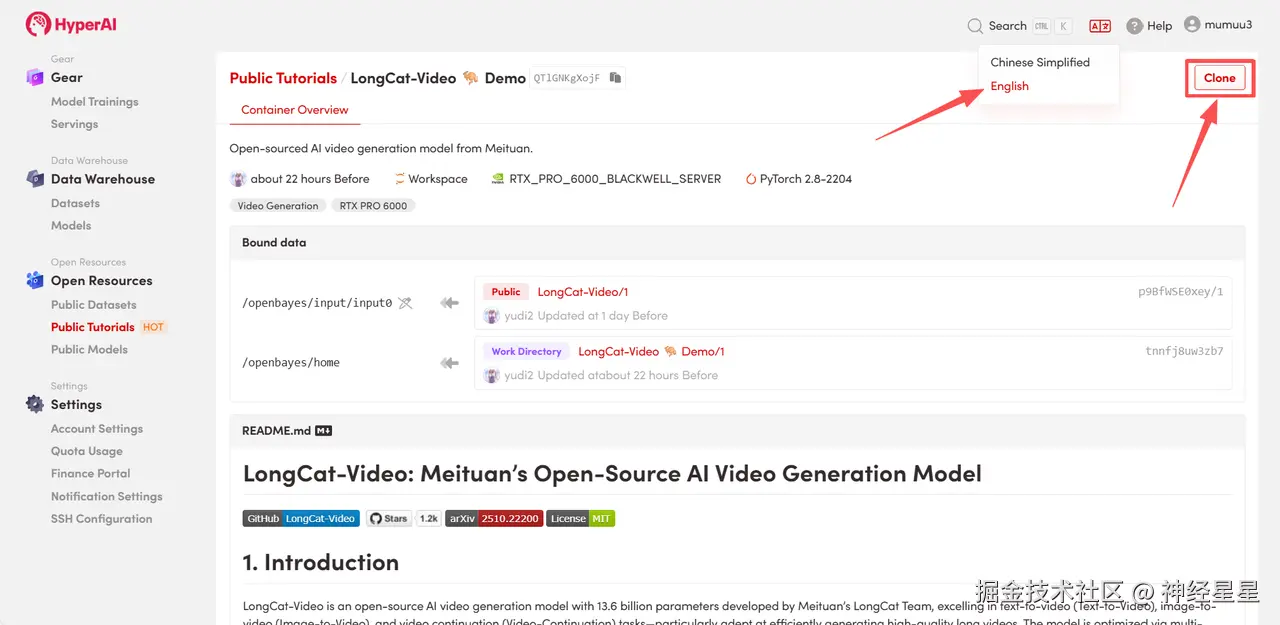Click the tnnfj8uw3zb7 identifier text

[x=1185, y=352]
